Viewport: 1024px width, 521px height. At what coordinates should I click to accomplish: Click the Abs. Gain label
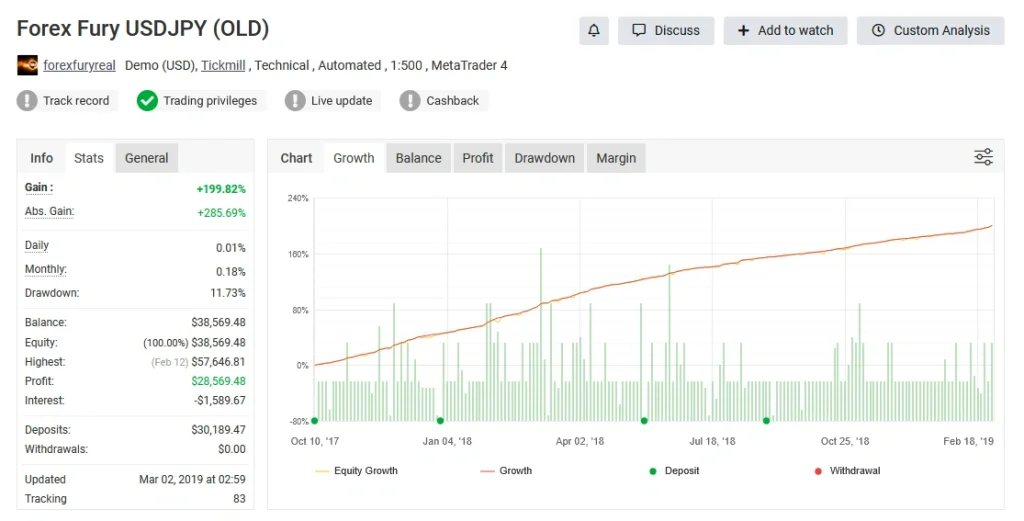(x=50, y=212)
